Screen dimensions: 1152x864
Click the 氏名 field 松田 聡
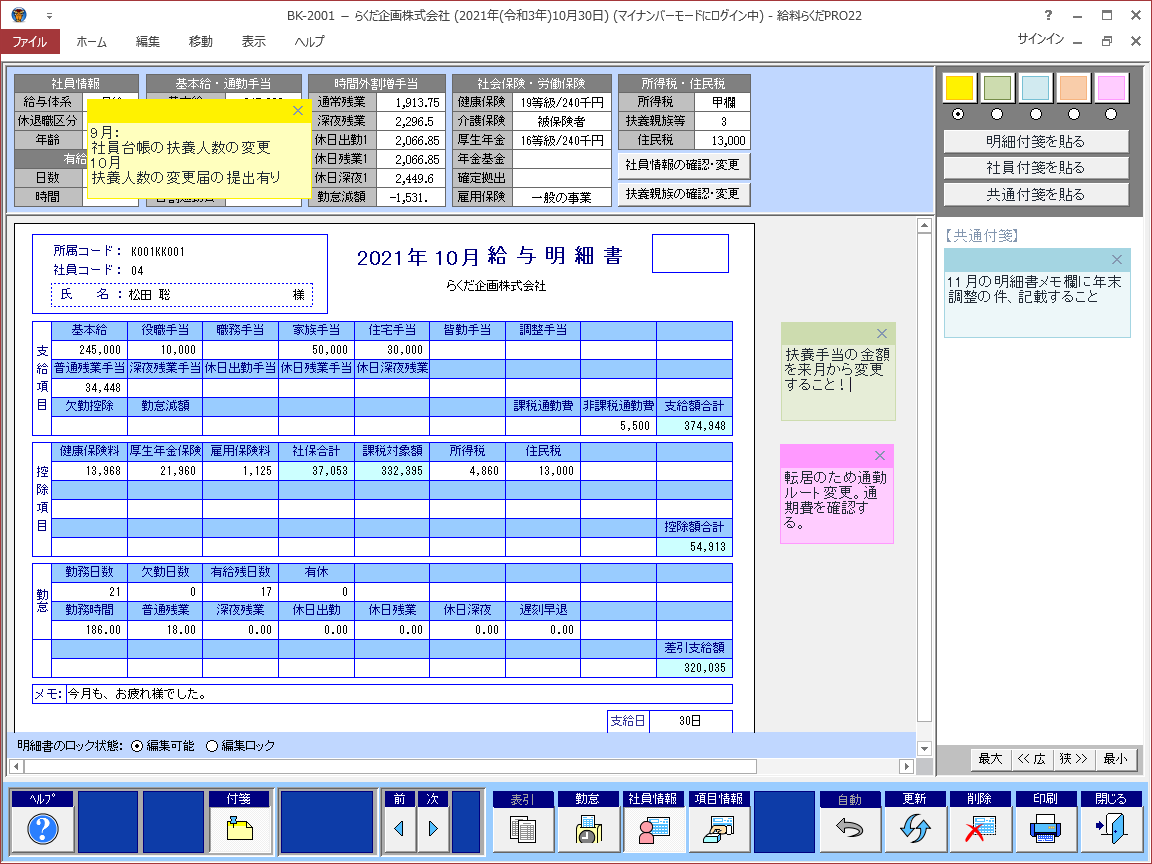coord(182,295)
